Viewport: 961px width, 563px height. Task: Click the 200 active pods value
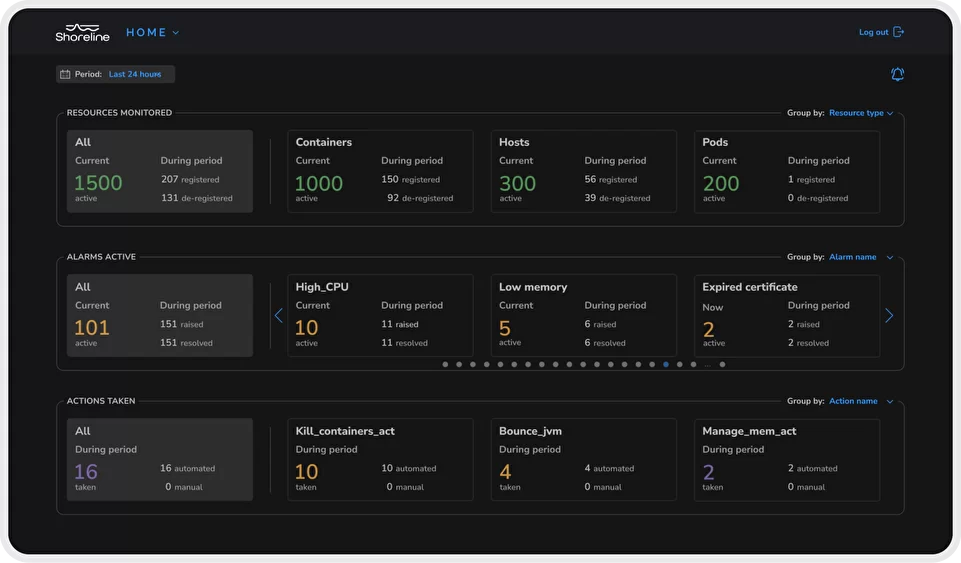[721, 183]
